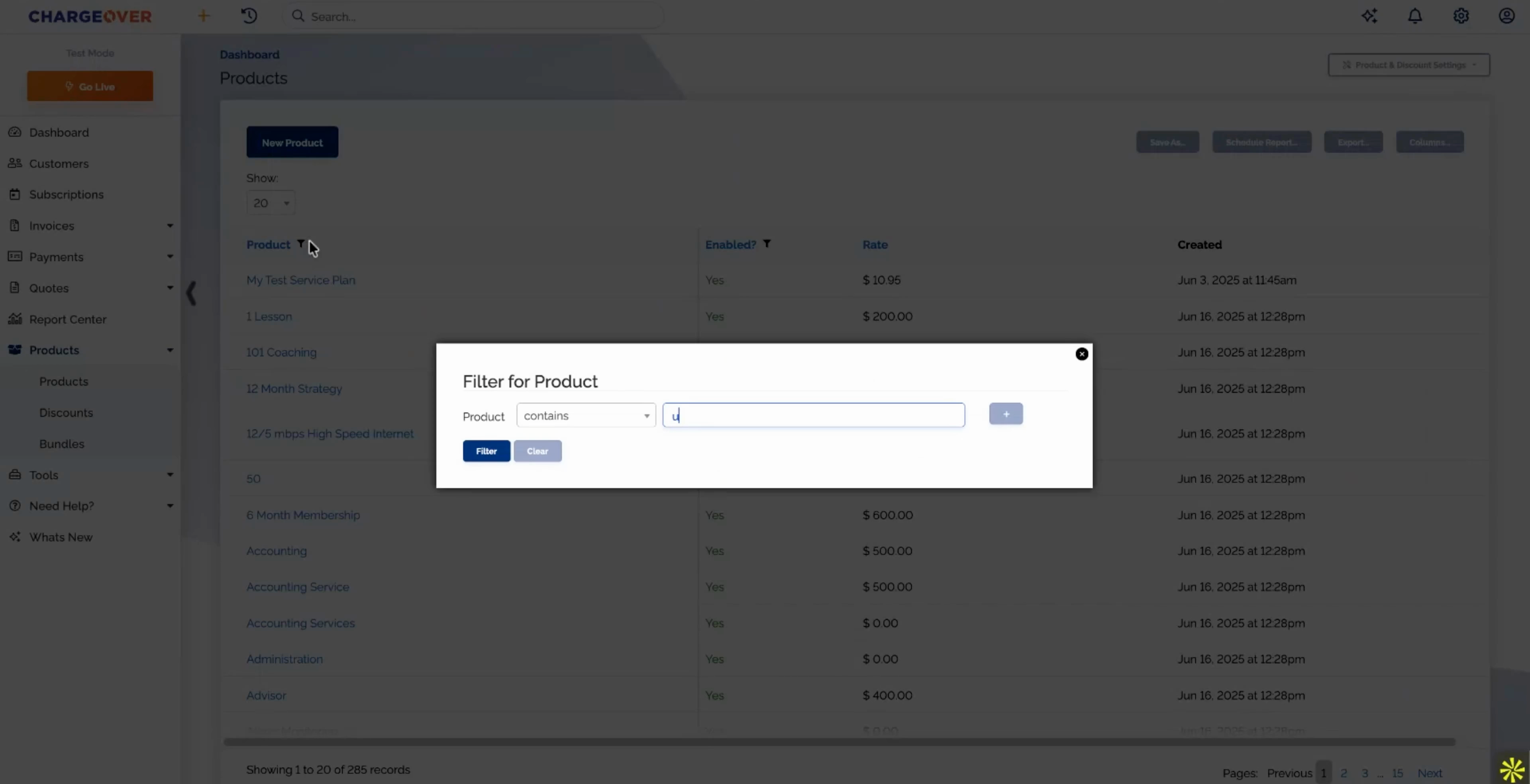Image resolution: width=1530 pixels, height=784 pixels.
Task: Open Discounts submenu item
Action: click(66, 412)
